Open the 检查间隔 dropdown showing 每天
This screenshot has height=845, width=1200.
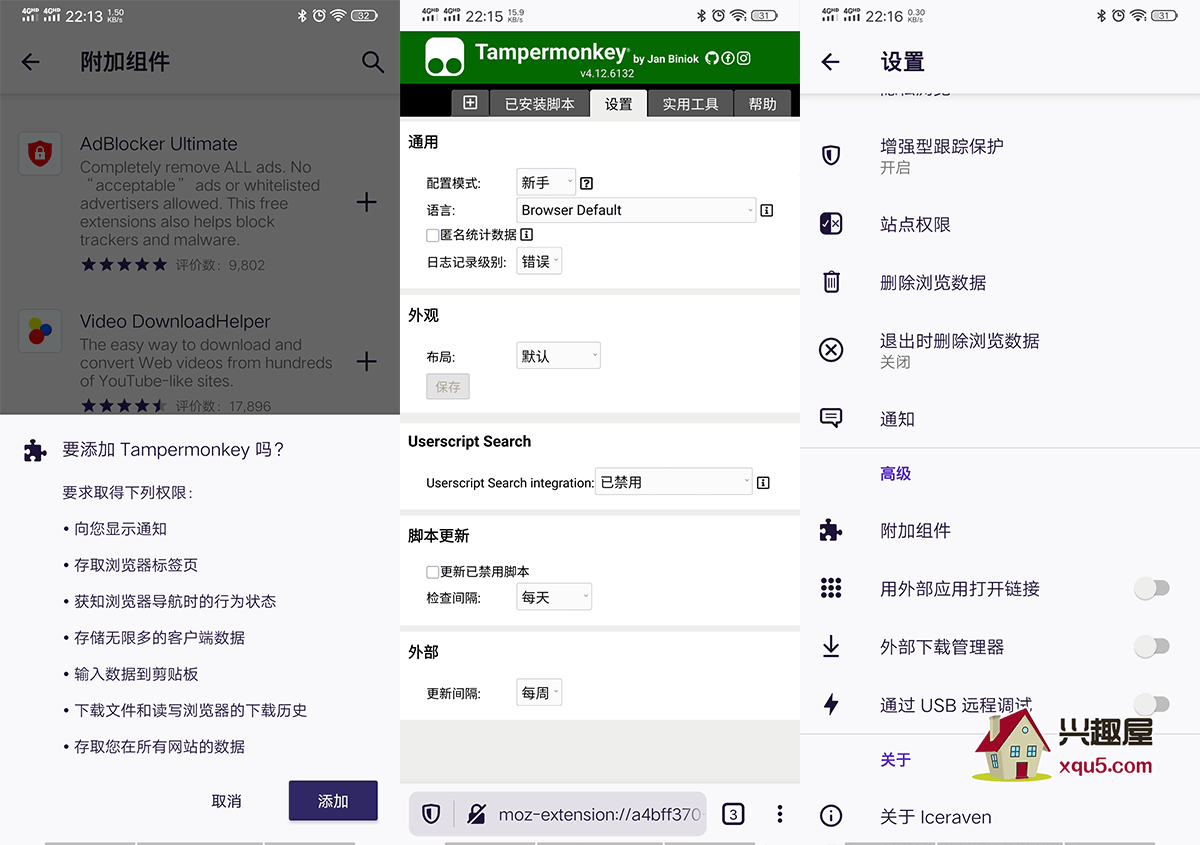pyautogui.click(x=554, y=597)
